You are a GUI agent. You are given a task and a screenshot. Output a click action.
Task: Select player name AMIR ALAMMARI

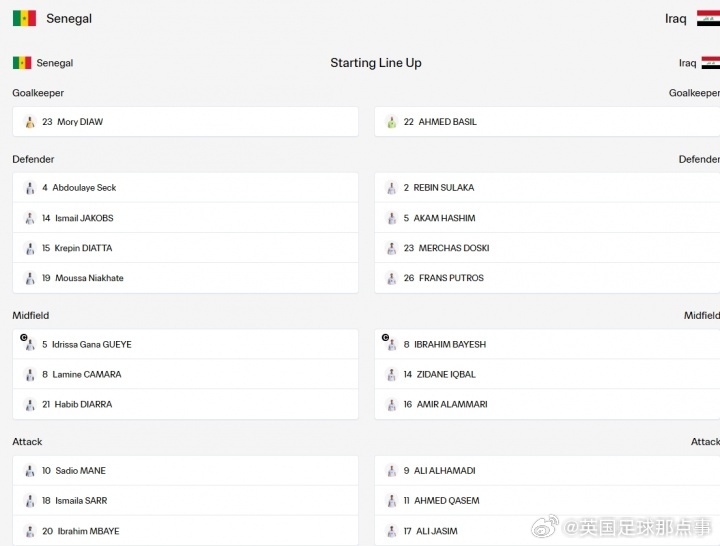tap(452, 405)
